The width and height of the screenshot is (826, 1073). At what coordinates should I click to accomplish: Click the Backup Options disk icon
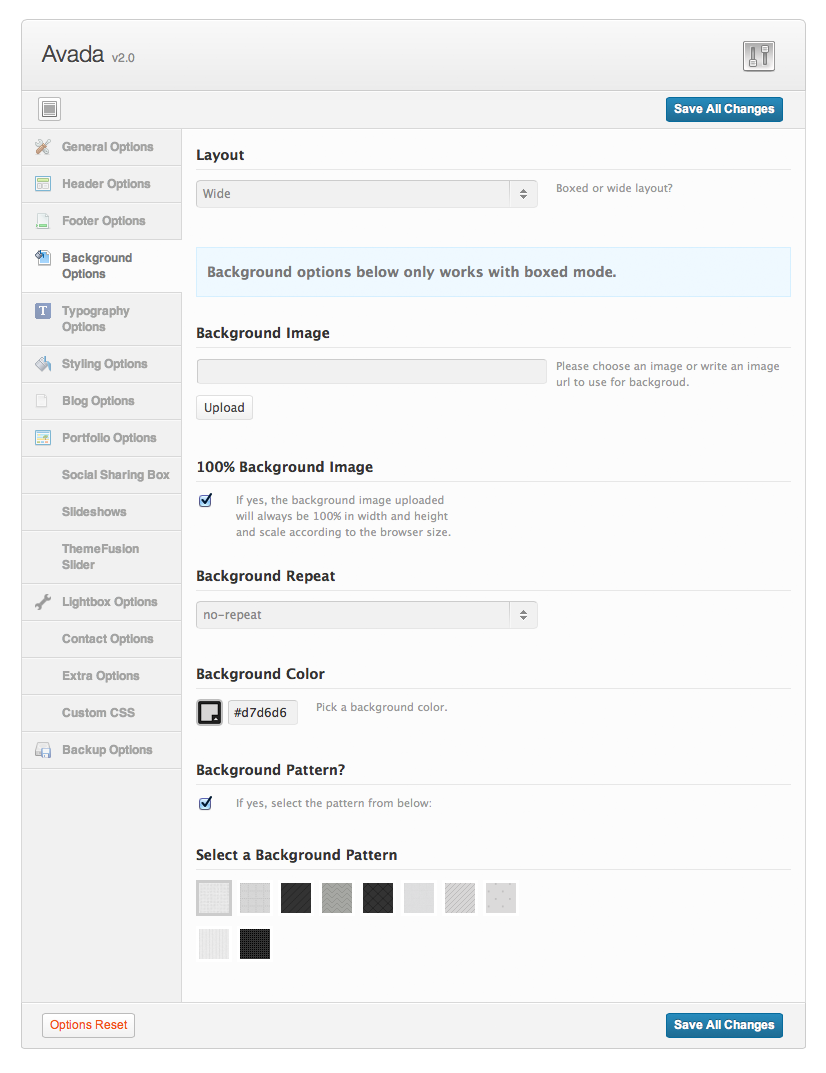coord(42,750)
